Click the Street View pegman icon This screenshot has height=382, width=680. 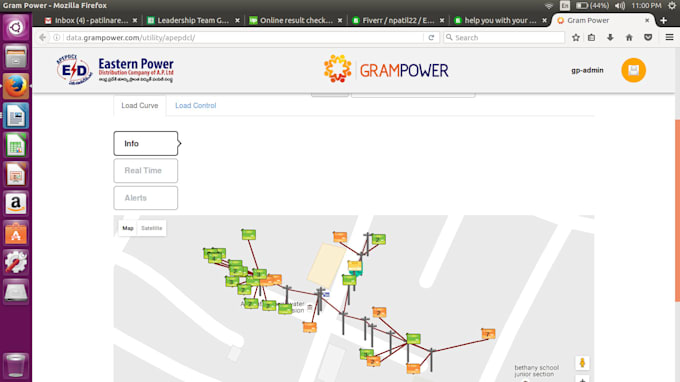(582, 362)
